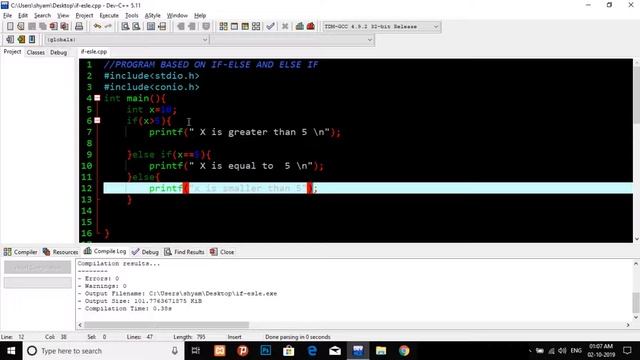Run the program via toolbar

coord(234,26)
